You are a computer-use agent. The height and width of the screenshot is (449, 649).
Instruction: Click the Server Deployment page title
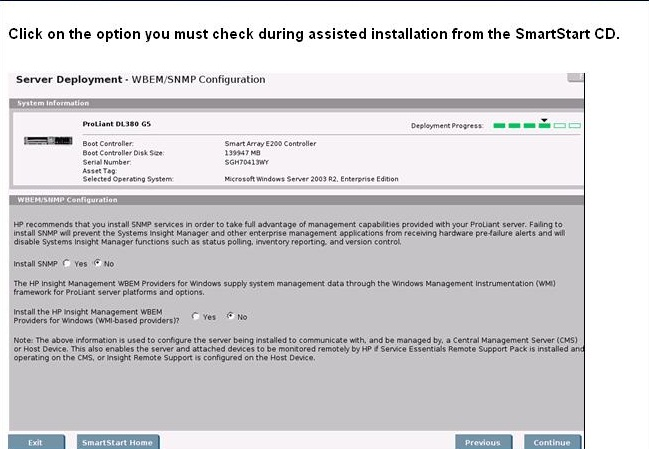tap(141, 79)
